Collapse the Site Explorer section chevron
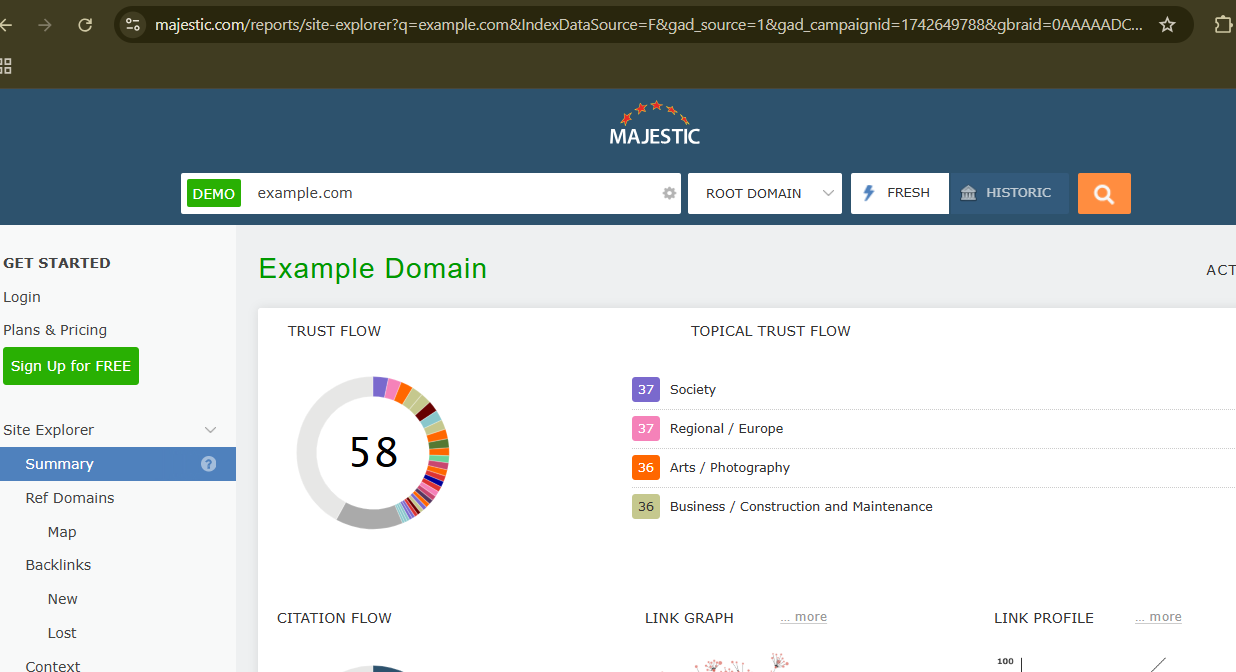Viewport: 1236px width, 672px height. [210, 430]
